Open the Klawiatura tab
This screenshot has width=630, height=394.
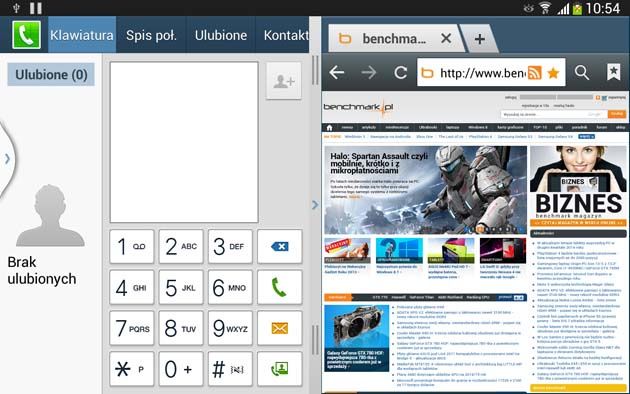[82, 35]
